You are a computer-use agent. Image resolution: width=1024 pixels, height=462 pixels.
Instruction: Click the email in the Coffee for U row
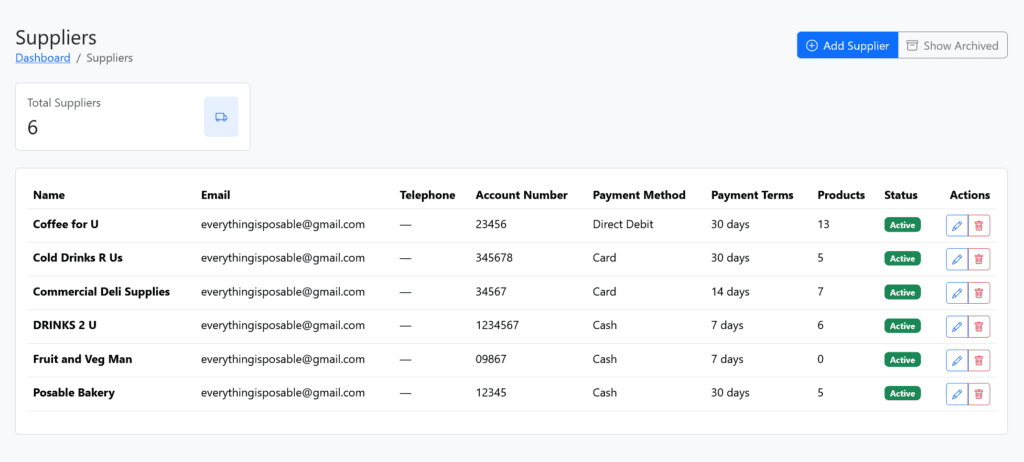(x=283, y=224)
